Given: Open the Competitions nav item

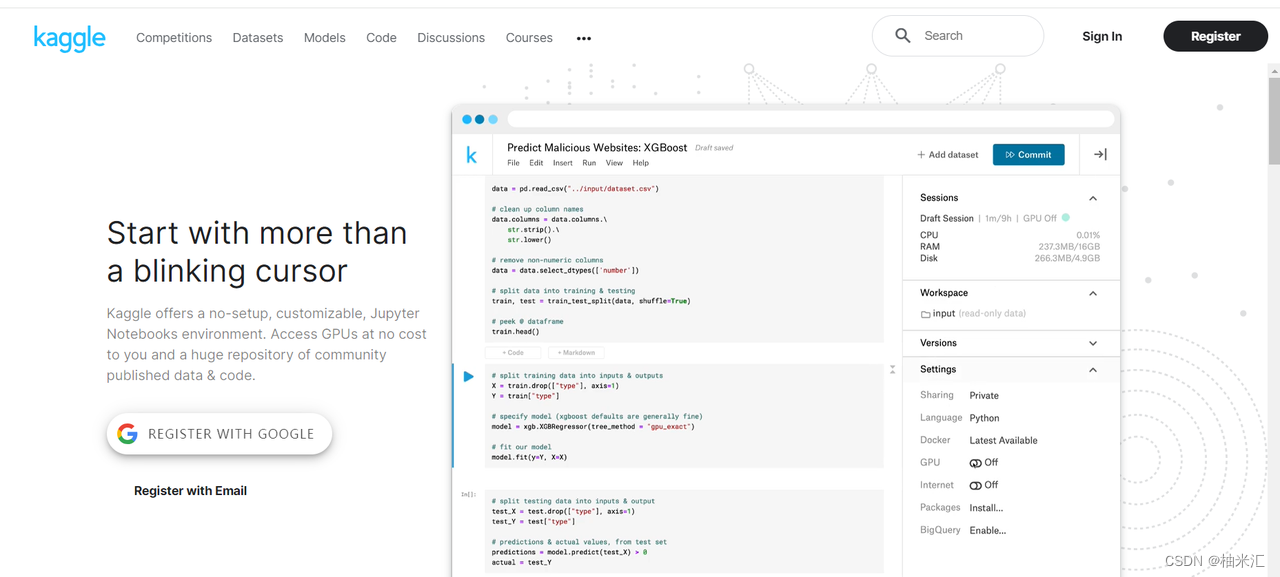Looking at the screenshot, I should coord(174,38).
